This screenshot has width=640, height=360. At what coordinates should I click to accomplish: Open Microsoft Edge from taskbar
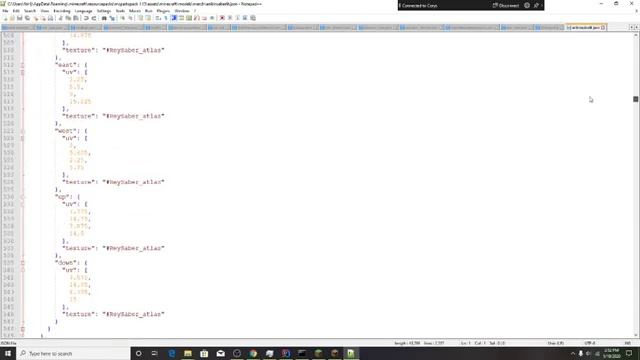[171, 353]
